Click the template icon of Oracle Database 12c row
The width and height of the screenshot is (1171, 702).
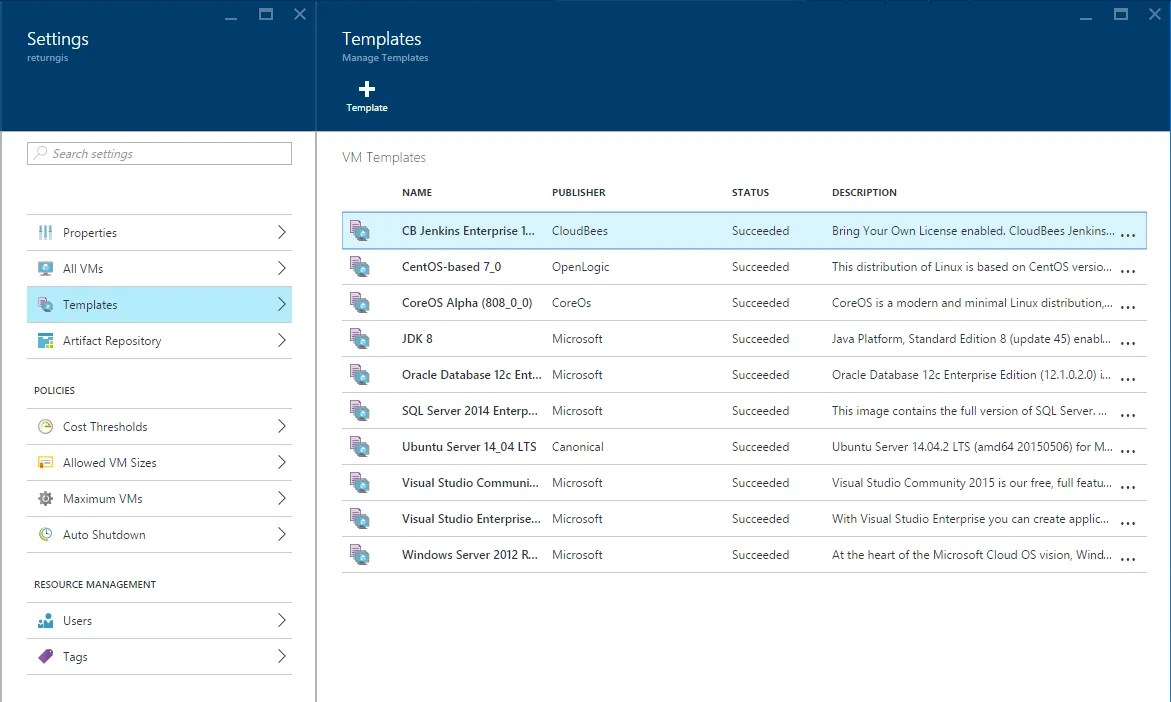(360, 373)
